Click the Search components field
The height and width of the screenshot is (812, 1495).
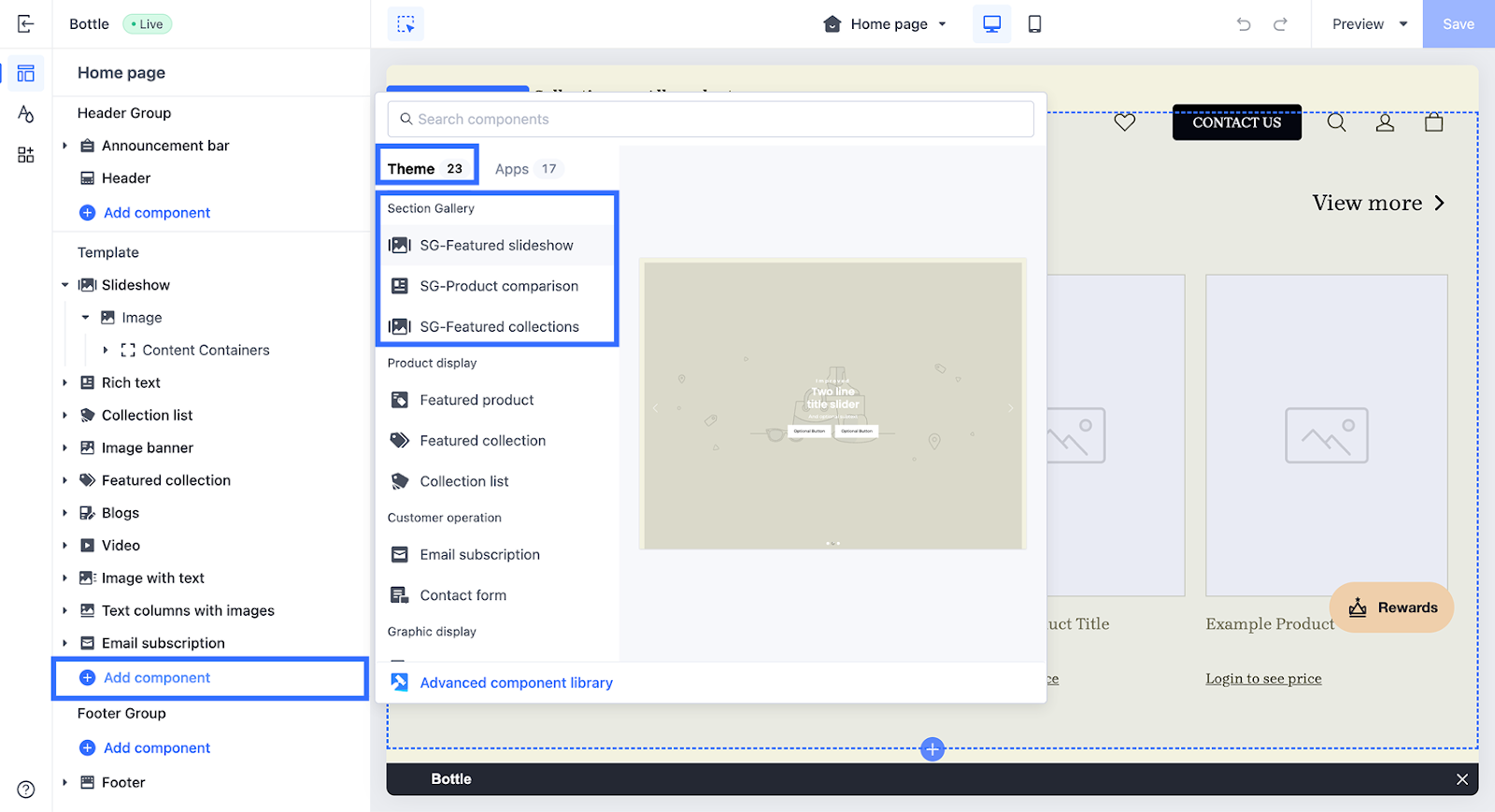[711, 120]
